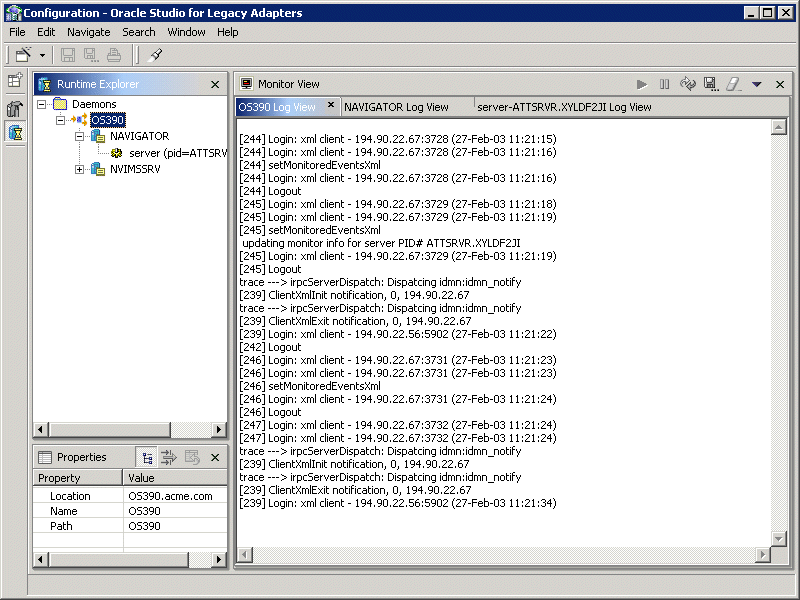Viewport: 800px width, 600px height.
Task: Select the Design perspective sidebar icon
Action: tap(15, 108)
